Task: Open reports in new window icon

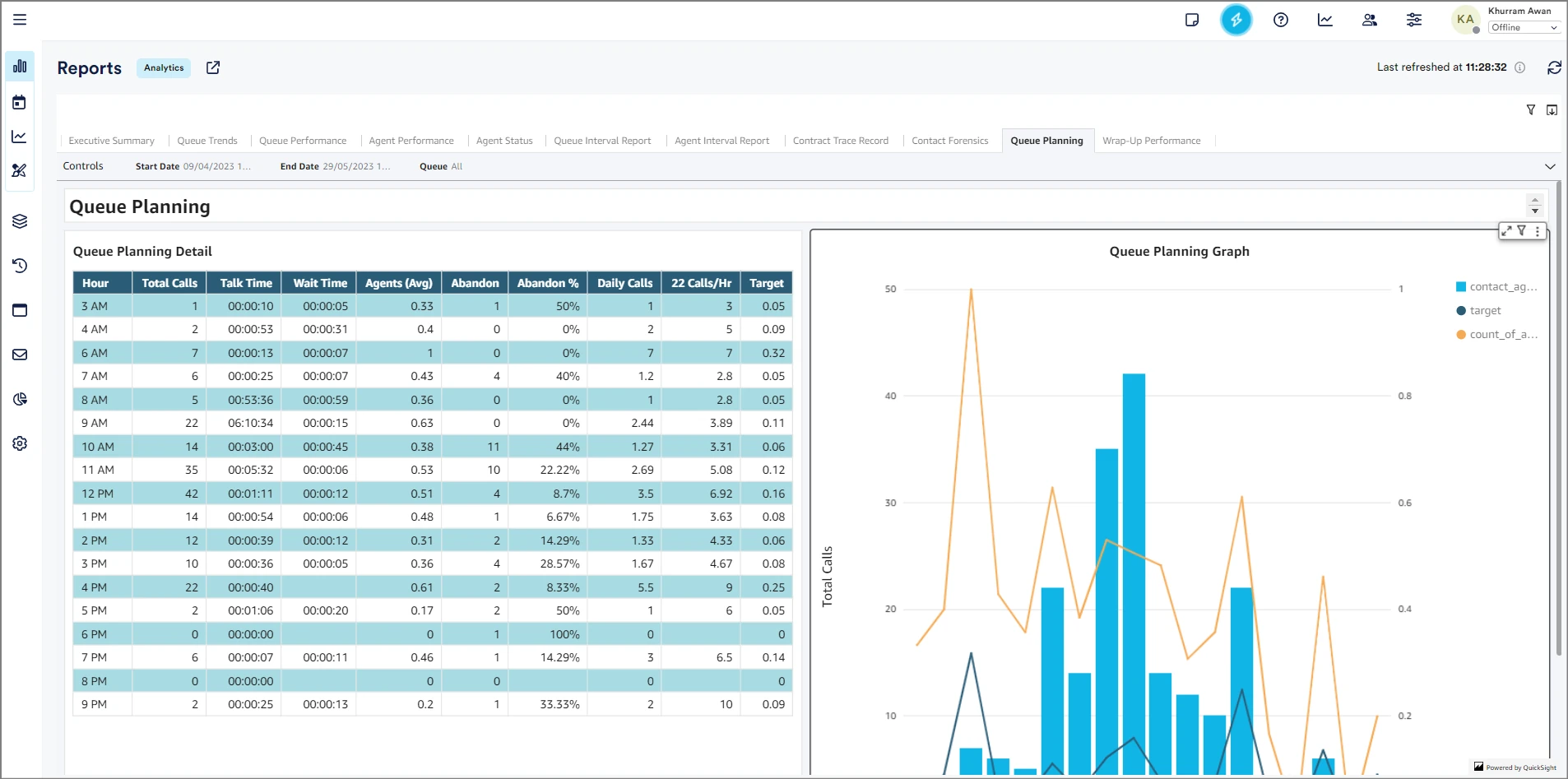Action: coord(213,67)
